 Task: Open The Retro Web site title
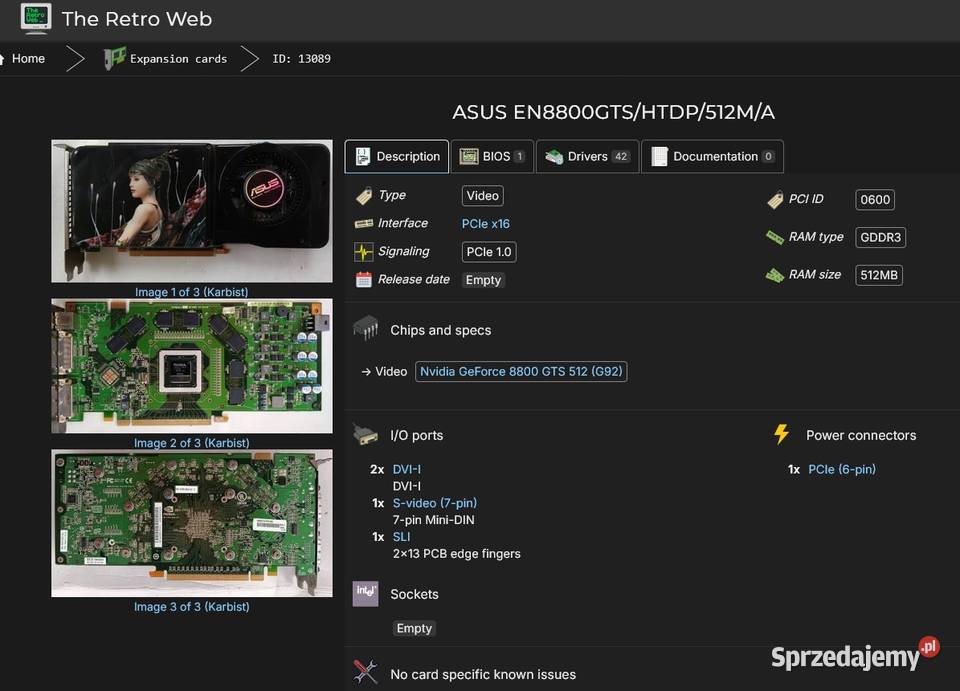137,19
